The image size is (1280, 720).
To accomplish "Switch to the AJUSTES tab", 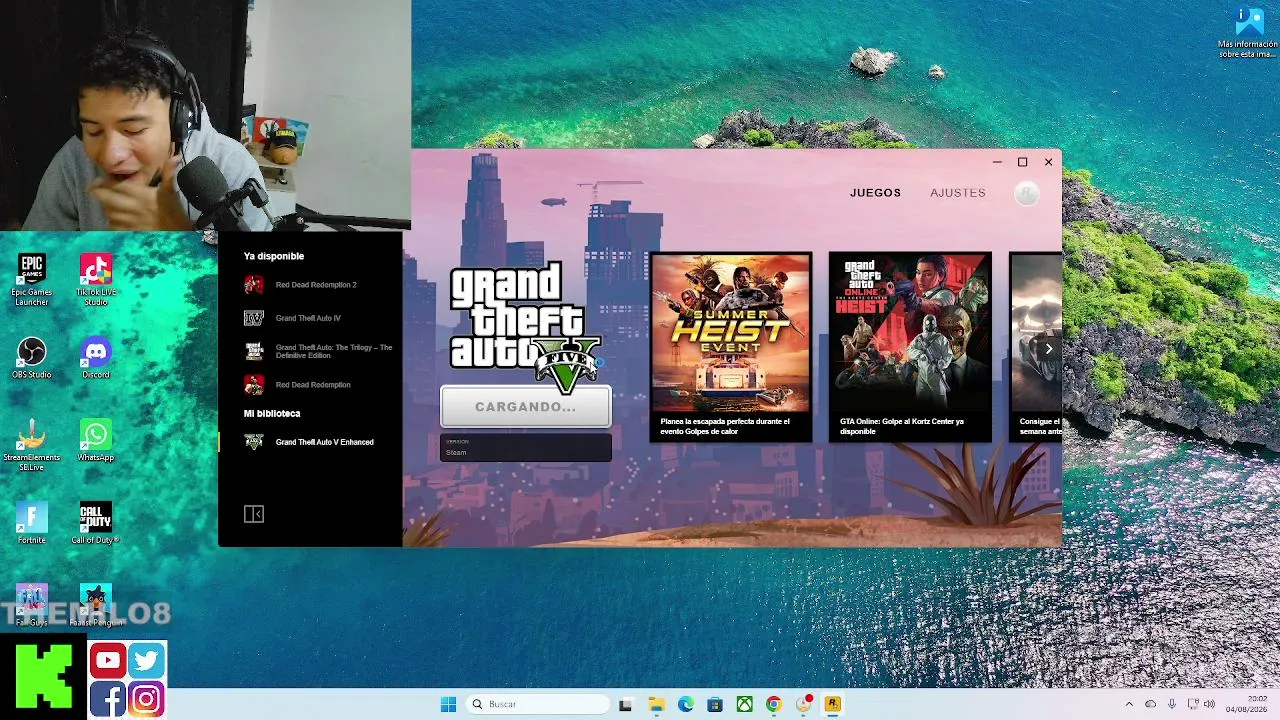I will point(958,193).
